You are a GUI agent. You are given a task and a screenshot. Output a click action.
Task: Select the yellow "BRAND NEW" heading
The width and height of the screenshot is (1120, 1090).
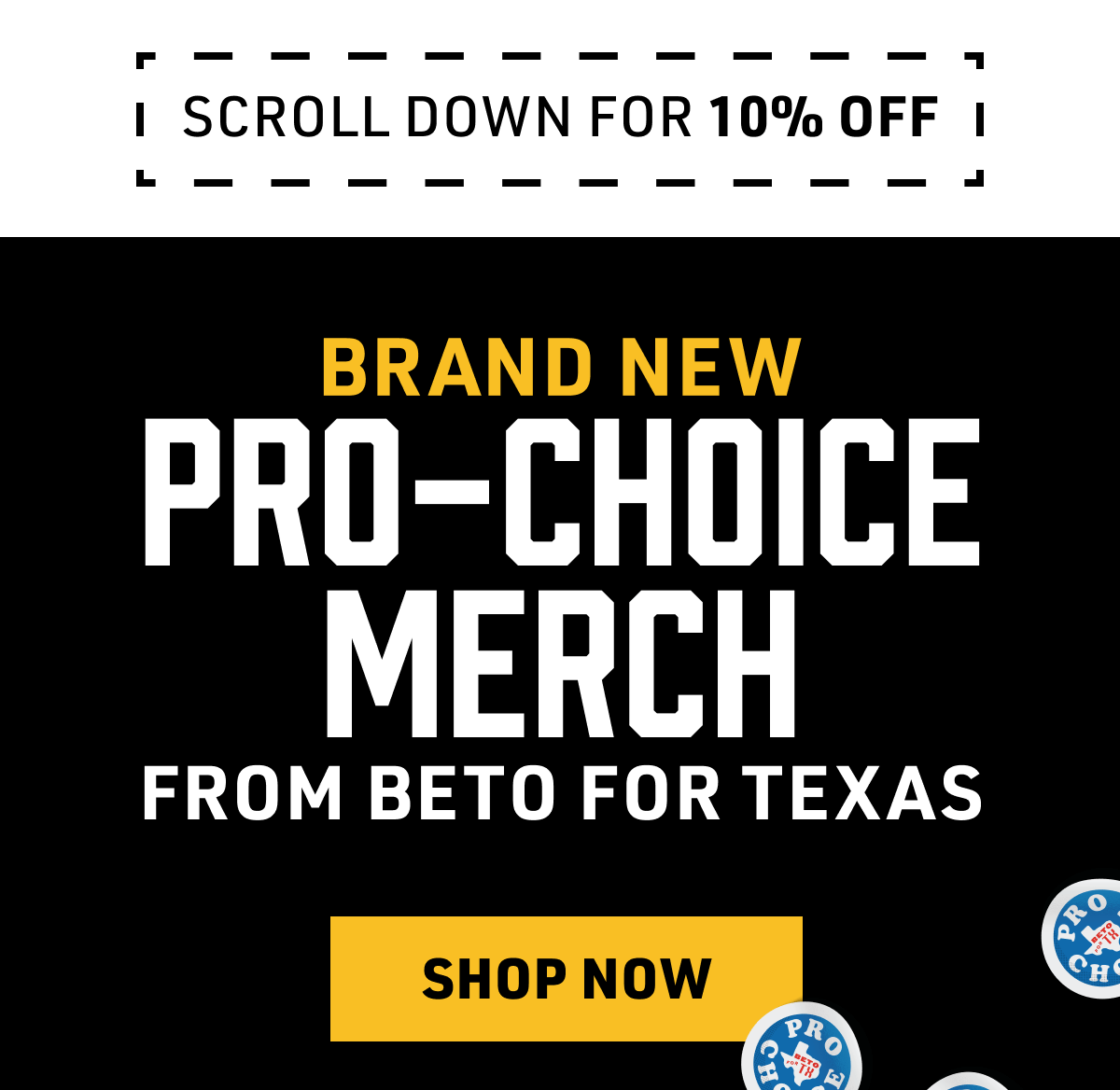coord(561,367)
